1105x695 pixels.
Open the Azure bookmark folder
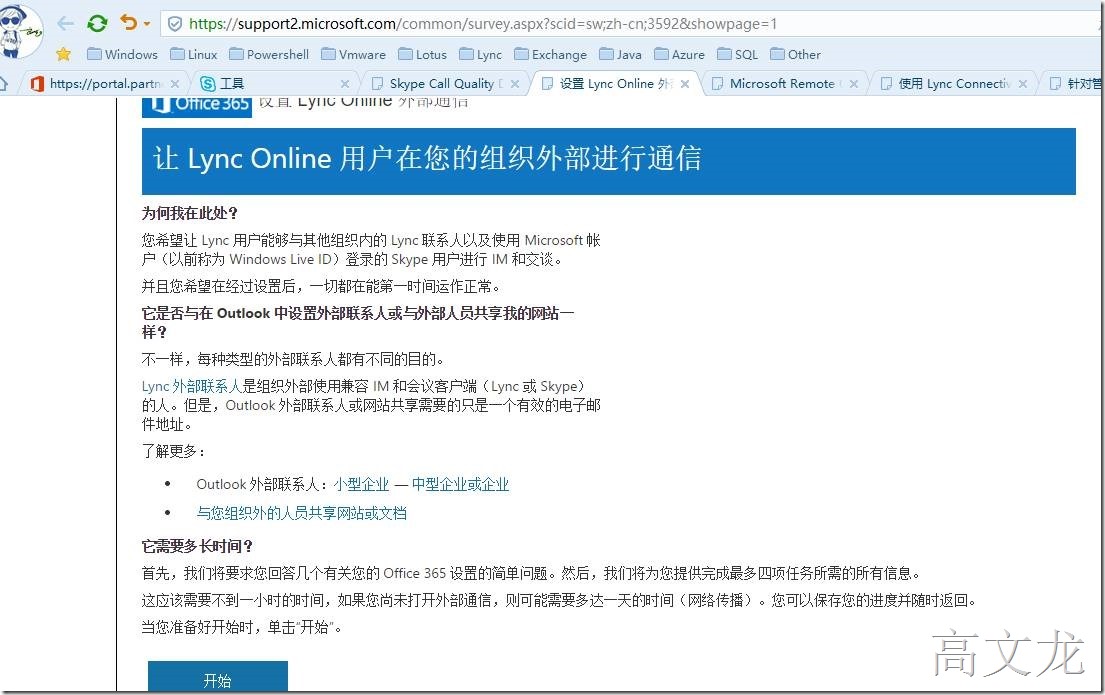click(x=680, y=54)
